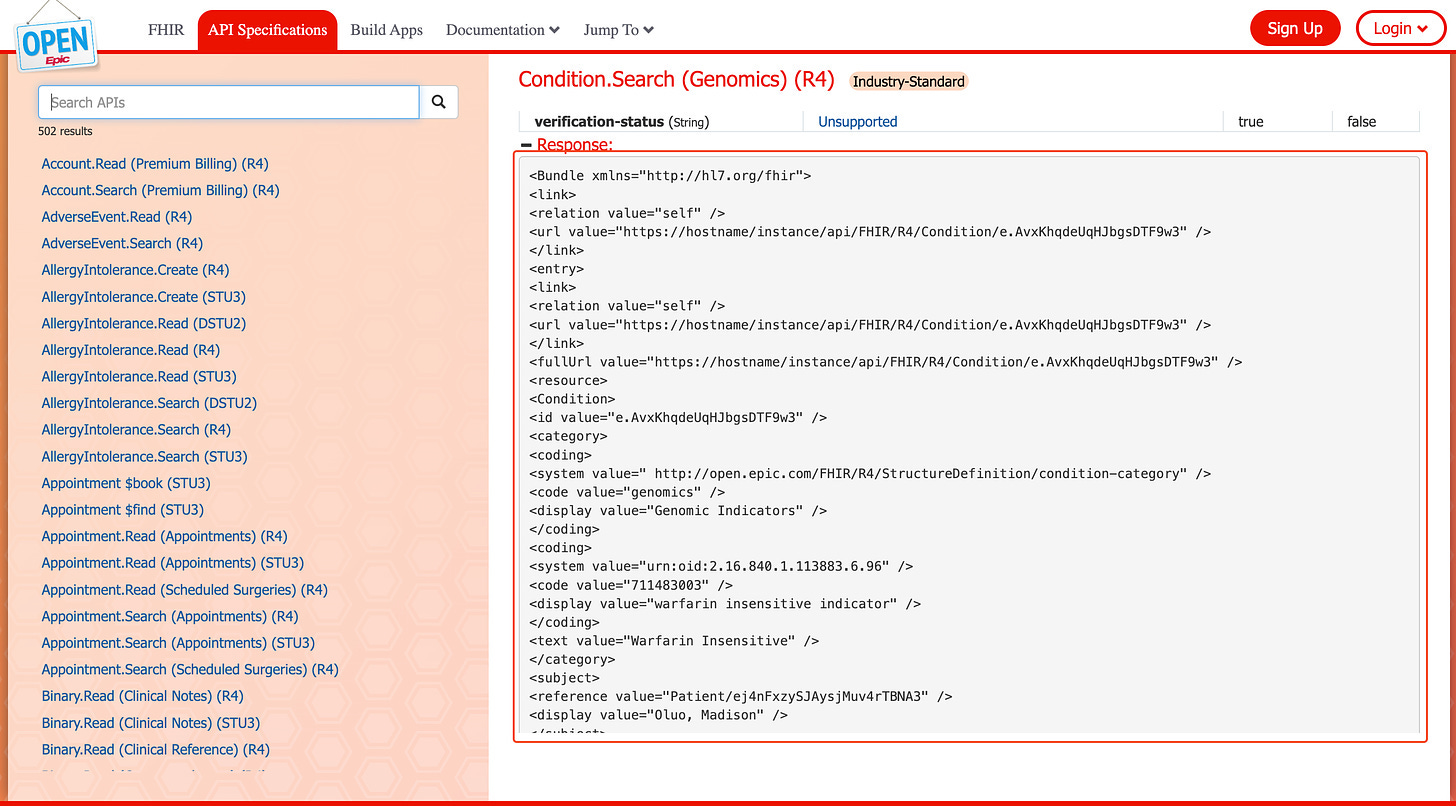Click the display value "Oluo, Madison" line
The width and height of the screenshot is (1456, 806).
pyautogui.click(x=658, y=716)
